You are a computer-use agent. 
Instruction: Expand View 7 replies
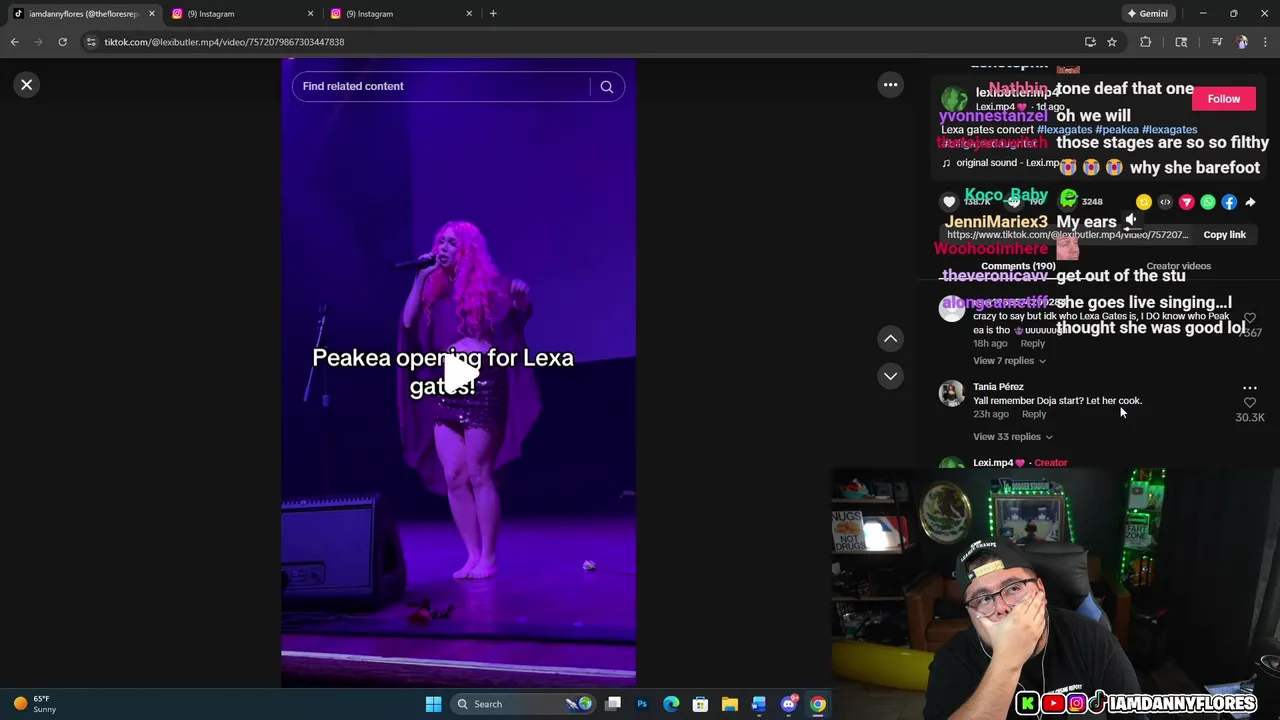[x=1009, y=361]
